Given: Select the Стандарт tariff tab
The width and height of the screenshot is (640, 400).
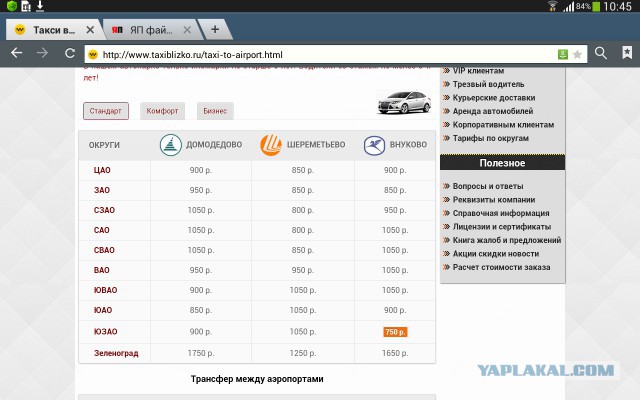Looking at the screenshot, I should click(x=106, y=111).
